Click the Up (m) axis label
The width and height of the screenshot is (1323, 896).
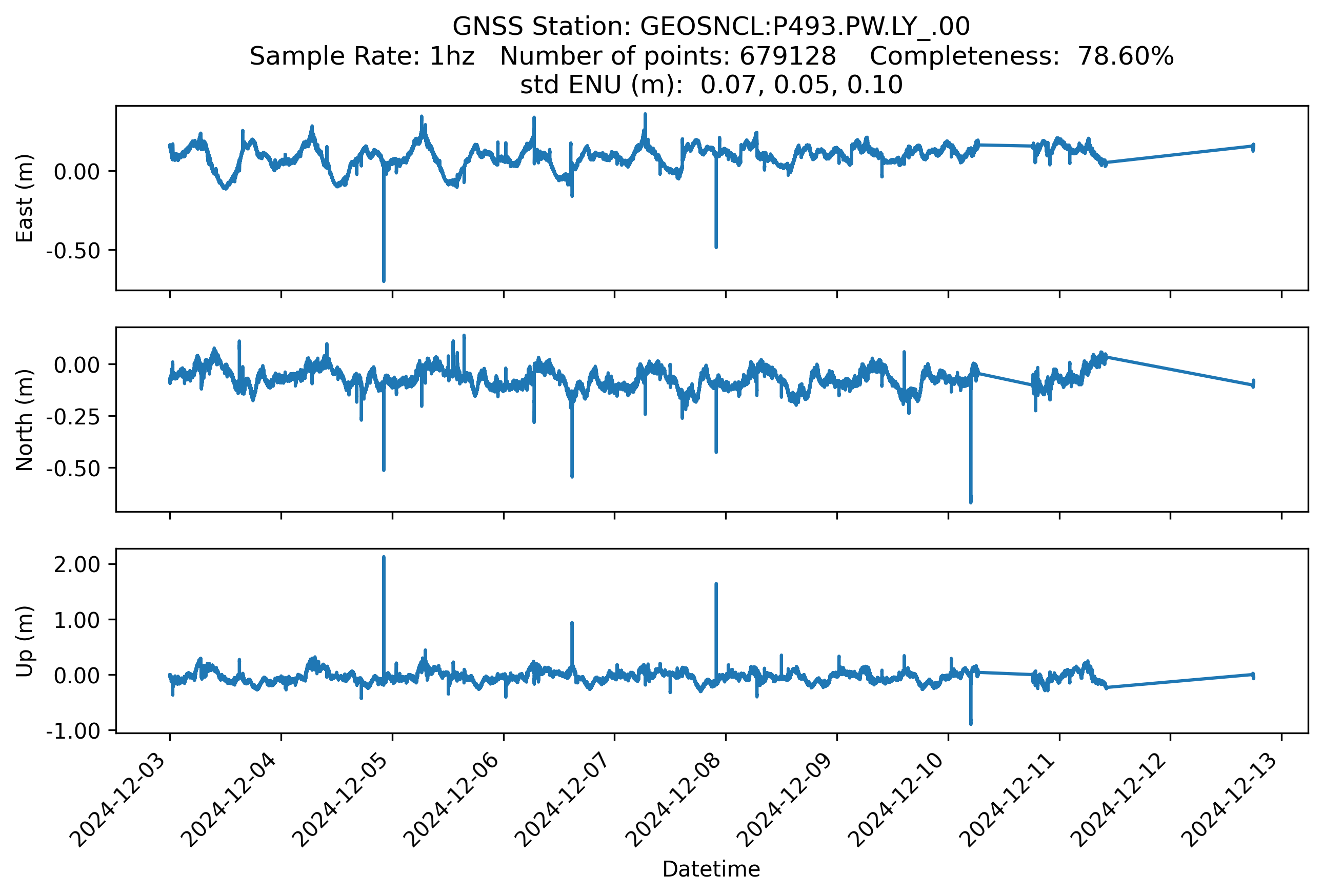pos(25,641)
